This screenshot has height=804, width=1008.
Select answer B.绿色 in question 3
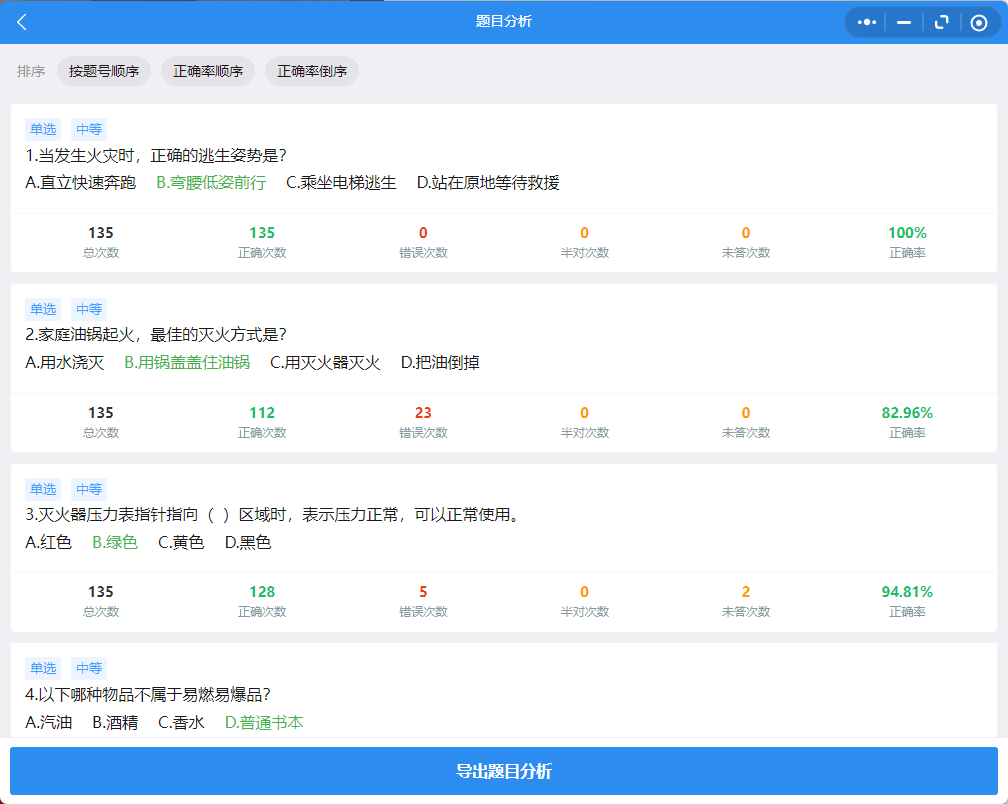(115, 542)
